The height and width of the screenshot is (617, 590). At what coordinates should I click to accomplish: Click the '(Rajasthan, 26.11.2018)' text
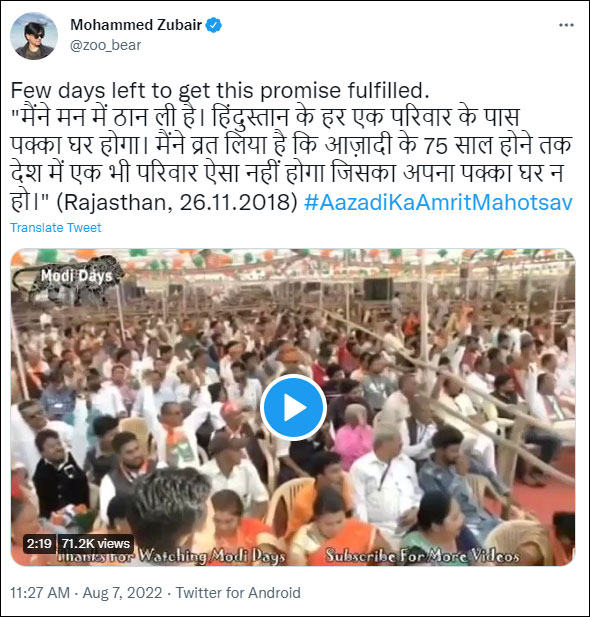point(176,203)
